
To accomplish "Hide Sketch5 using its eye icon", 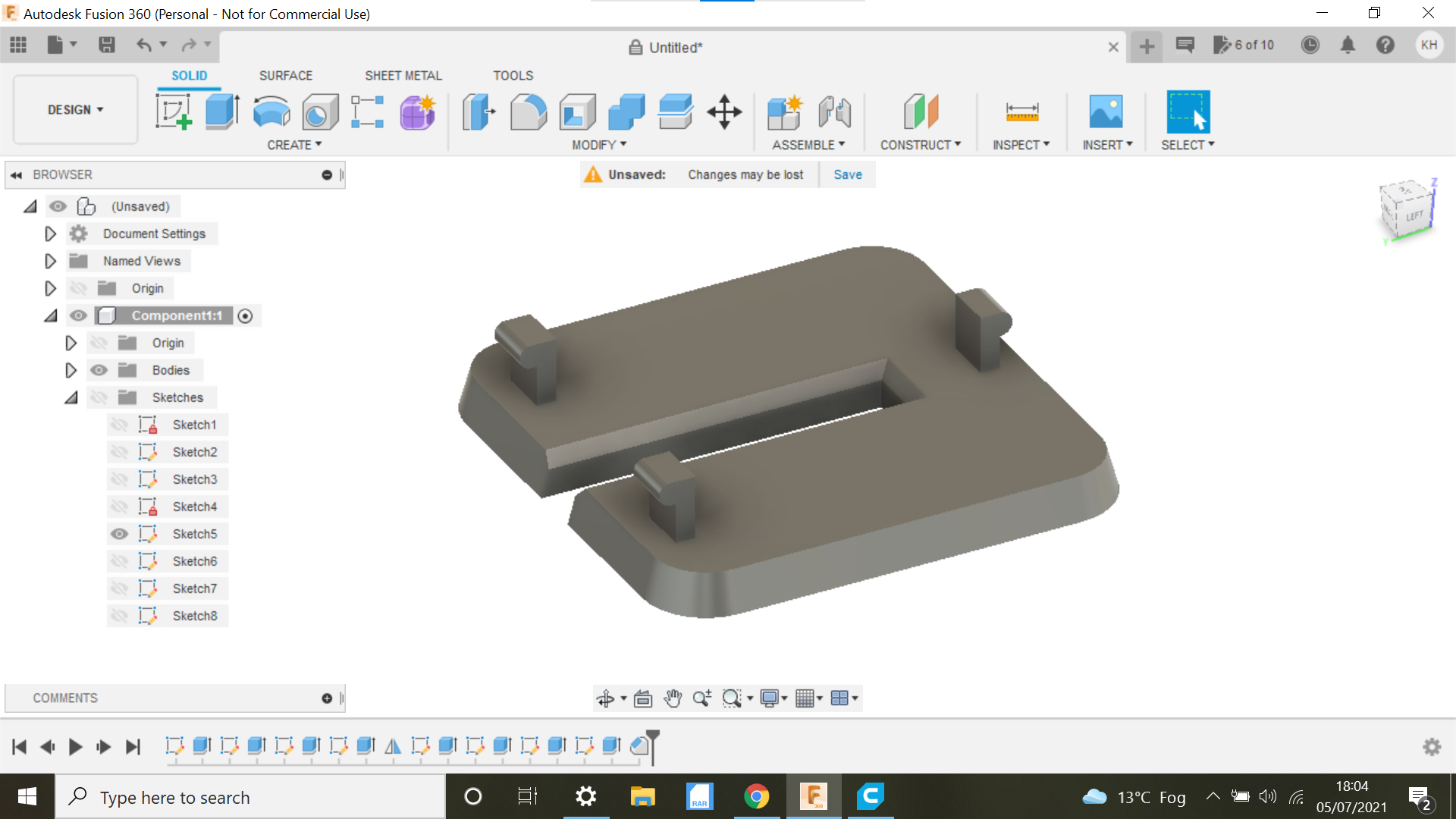I will (x=119, y=534).
